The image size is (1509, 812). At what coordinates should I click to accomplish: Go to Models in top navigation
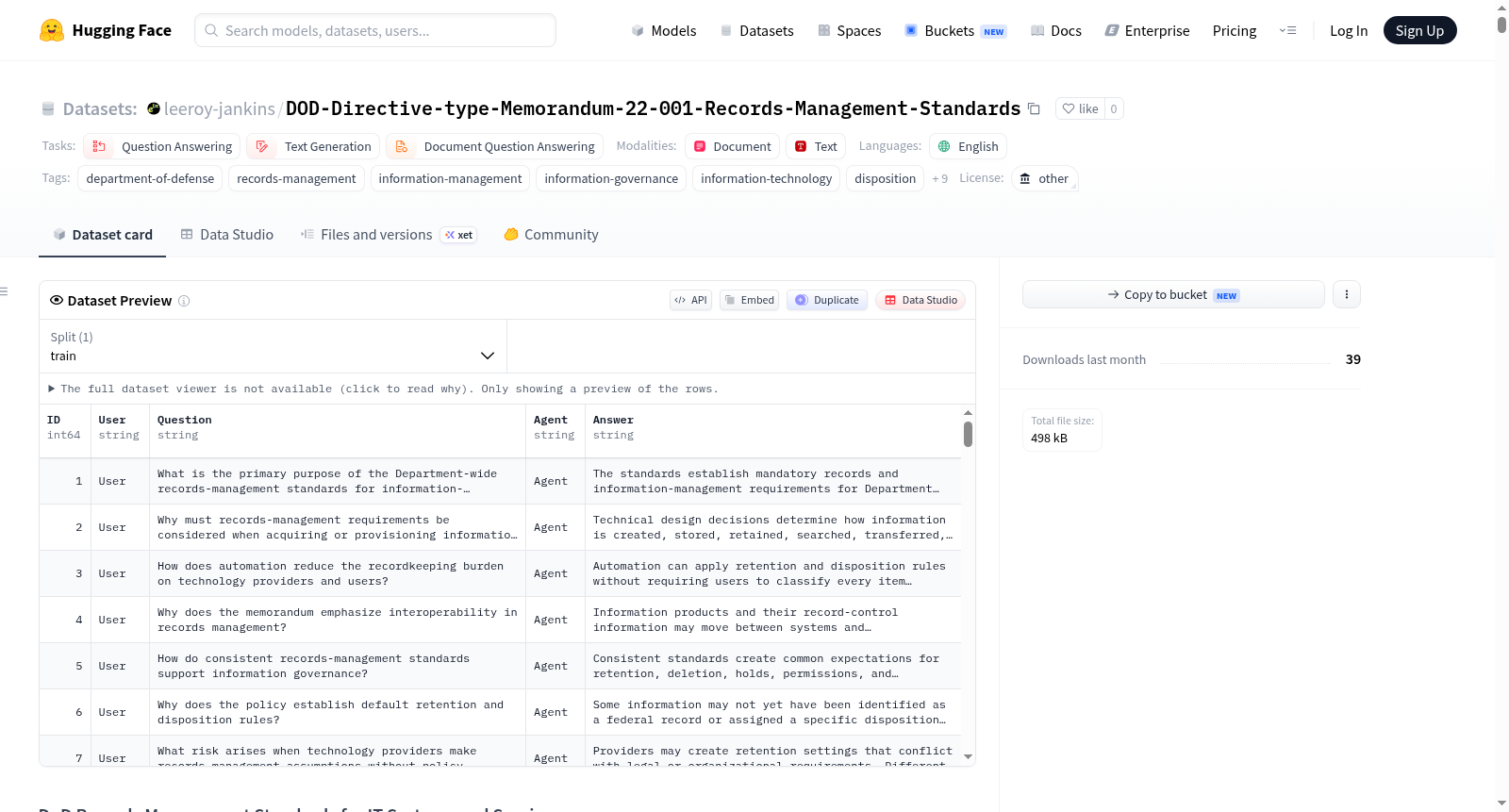664,30
